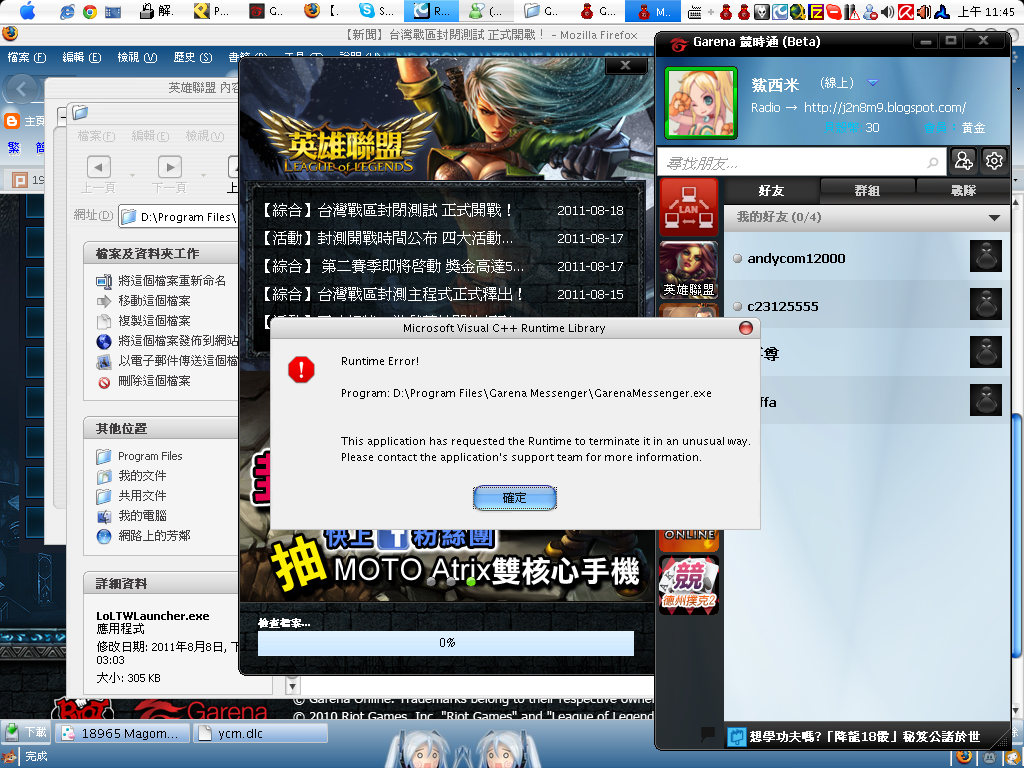Viewport: 1024px width, 768px height.
Task: Open the 德州撲克2 poker game icon
Action: click(688, 584)
